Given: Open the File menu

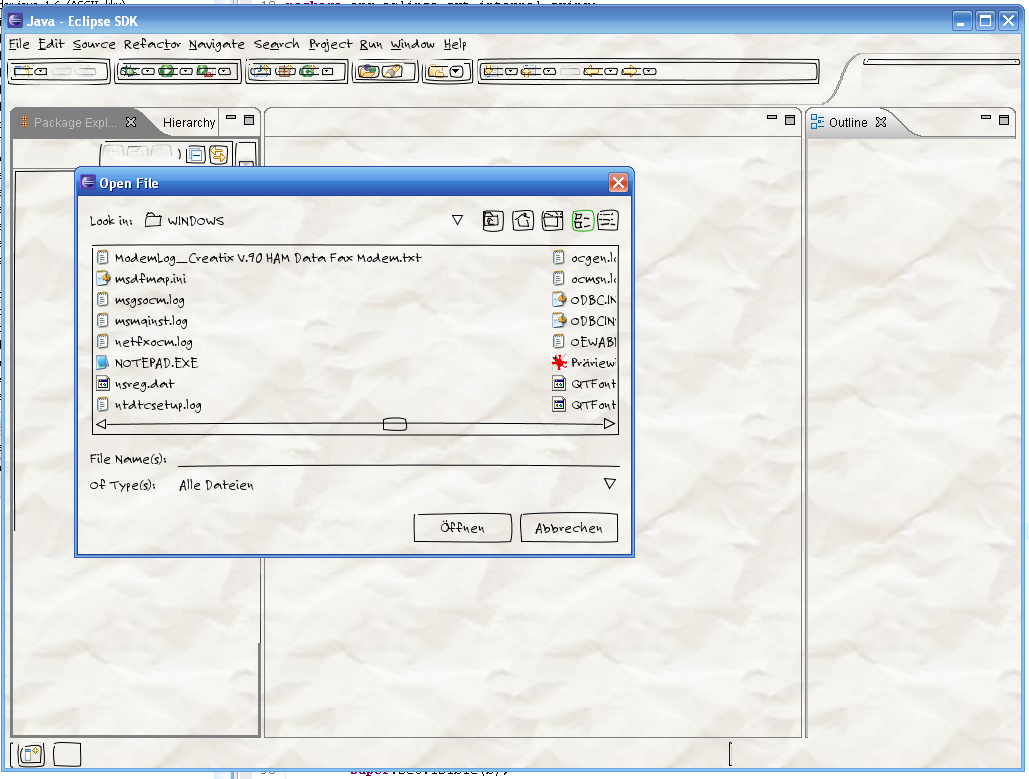Looking at the screenshot, I should [x=19, y=44].
